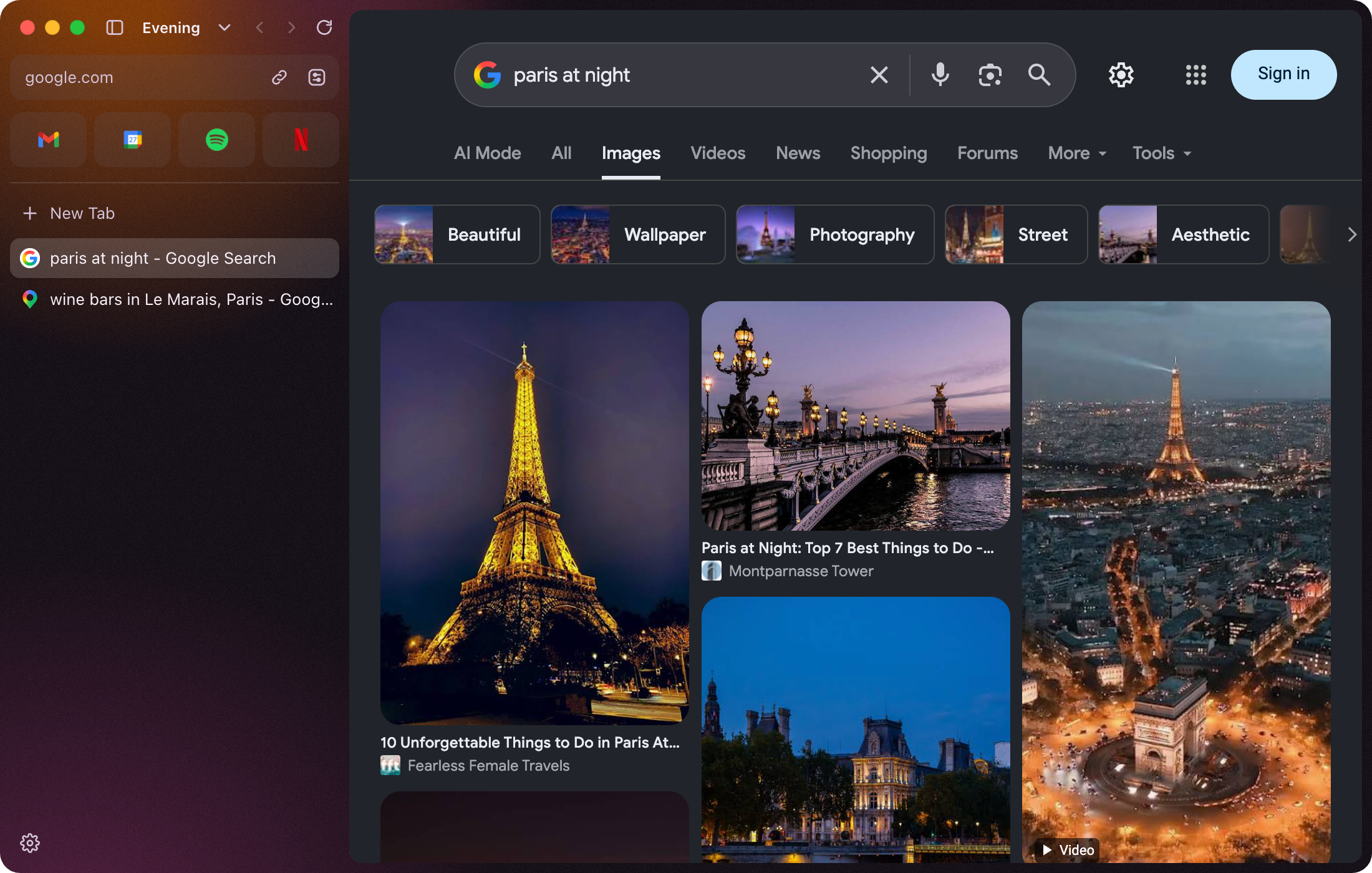
Task: Search by image with camera lens icon
Action: (x=990, y=75)
